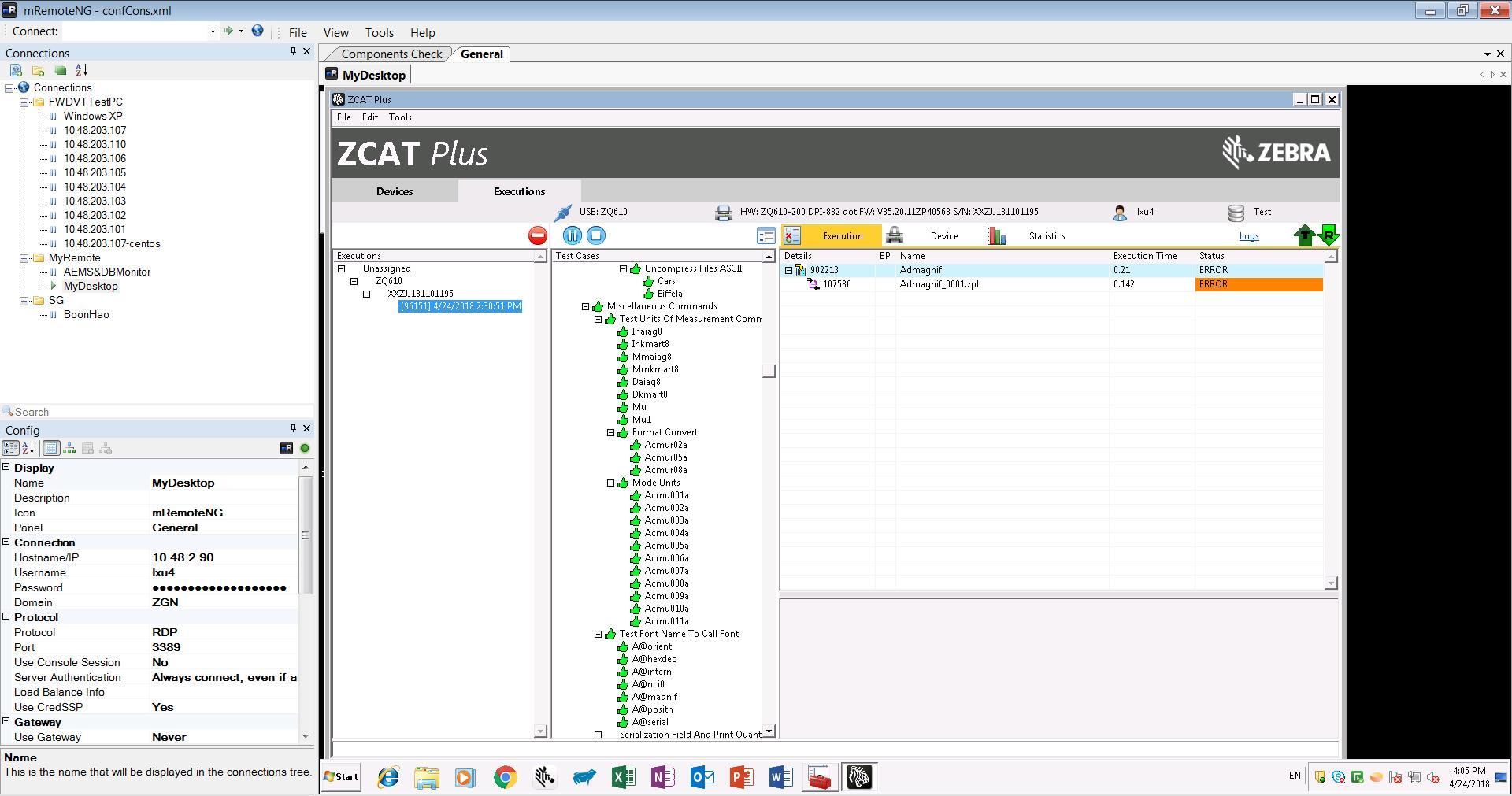The image size is (1512, 796).
Task: Toggle Alphabetical sort in Config toolbar
Action: pyautogui.click(x=28, y=448)
